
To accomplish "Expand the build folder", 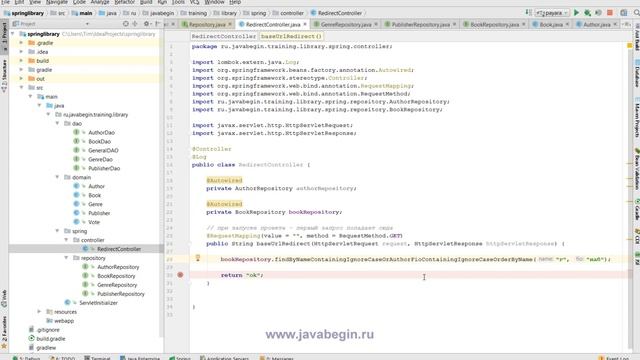I will (22, 60).
